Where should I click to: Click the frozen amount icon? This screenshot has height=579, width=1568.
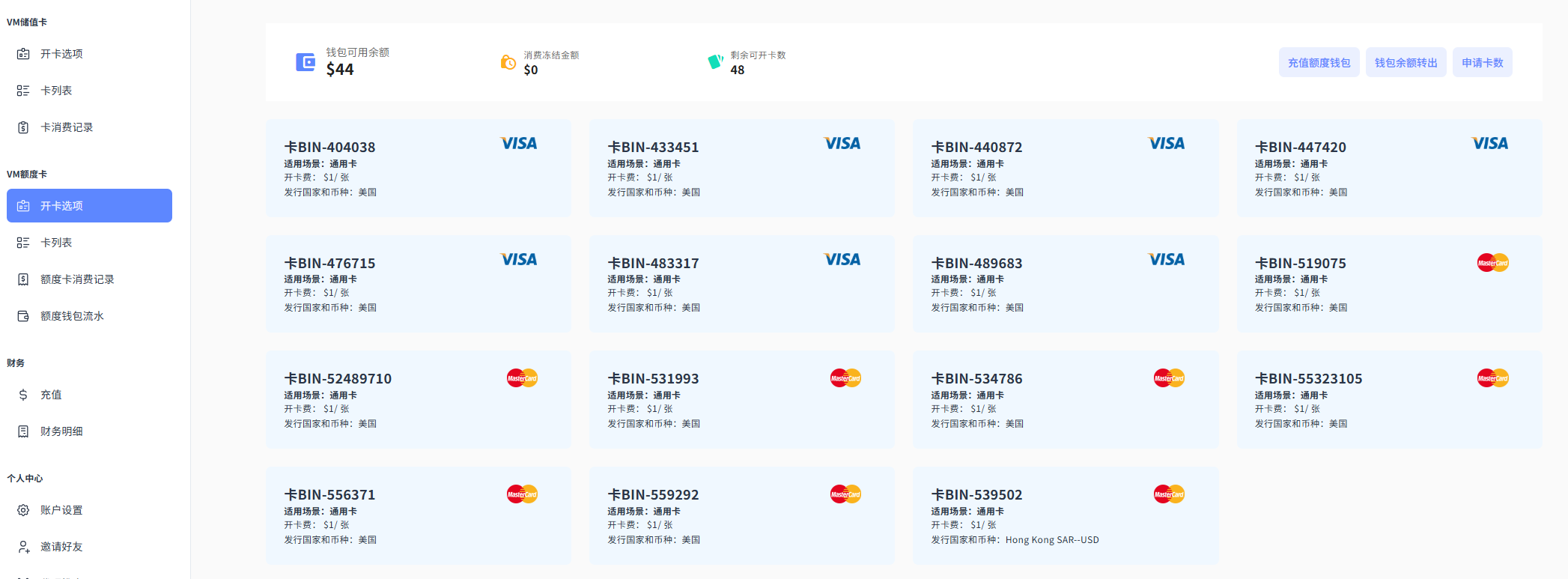coord(508,62)
